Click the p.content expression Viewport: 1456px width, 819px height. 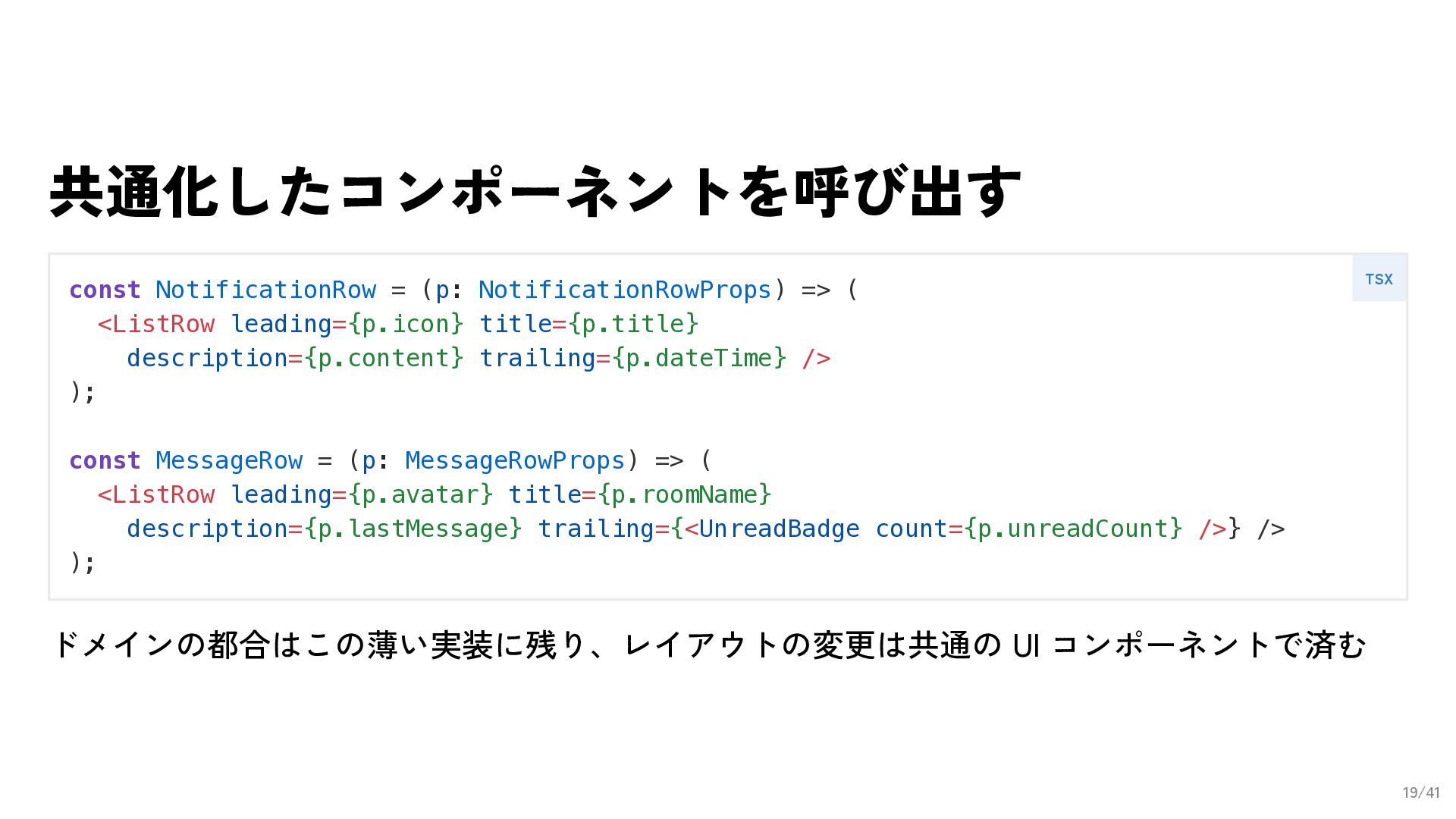(x=384, y=358)
